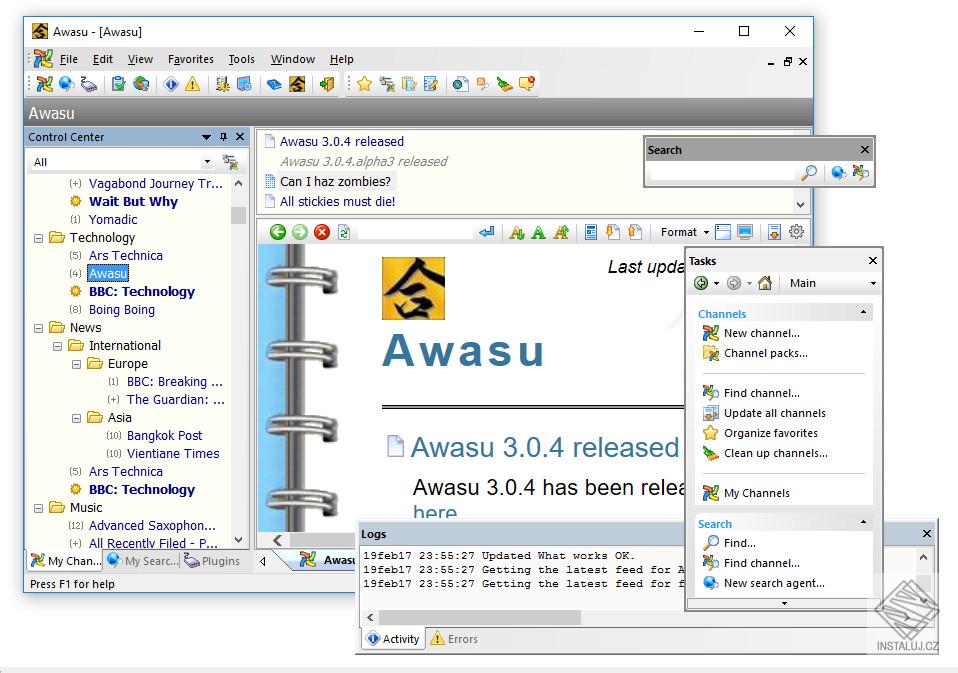Click the globe with arrows update icon
This screenshot has height=673, width=958.
(141, 84)
